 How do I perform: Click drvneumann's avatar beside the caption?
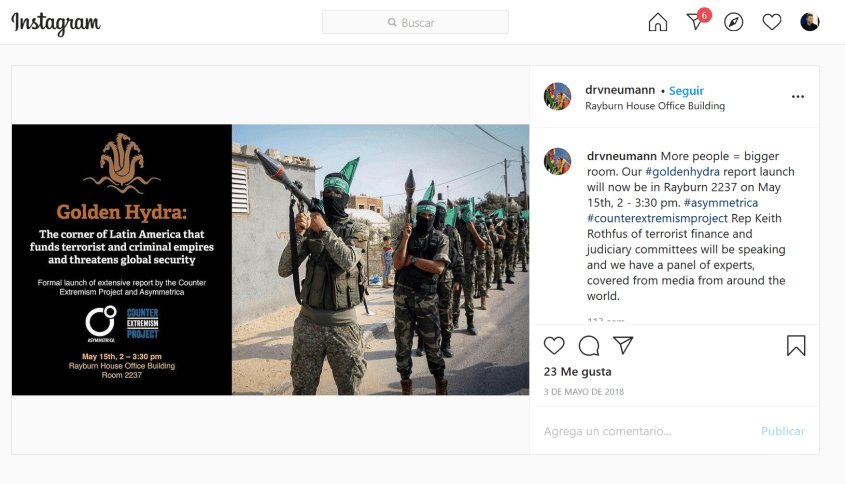(557, 162)
